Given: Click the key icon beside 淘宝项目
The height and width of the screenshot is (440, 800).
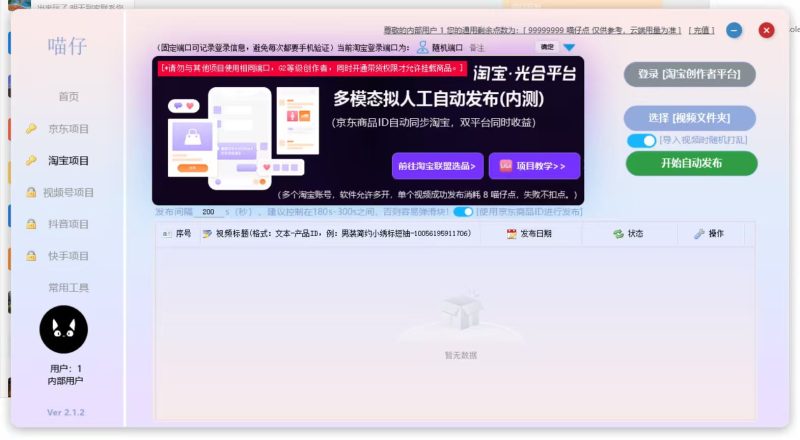Looking at the screenshot, I should click(31, 161).
